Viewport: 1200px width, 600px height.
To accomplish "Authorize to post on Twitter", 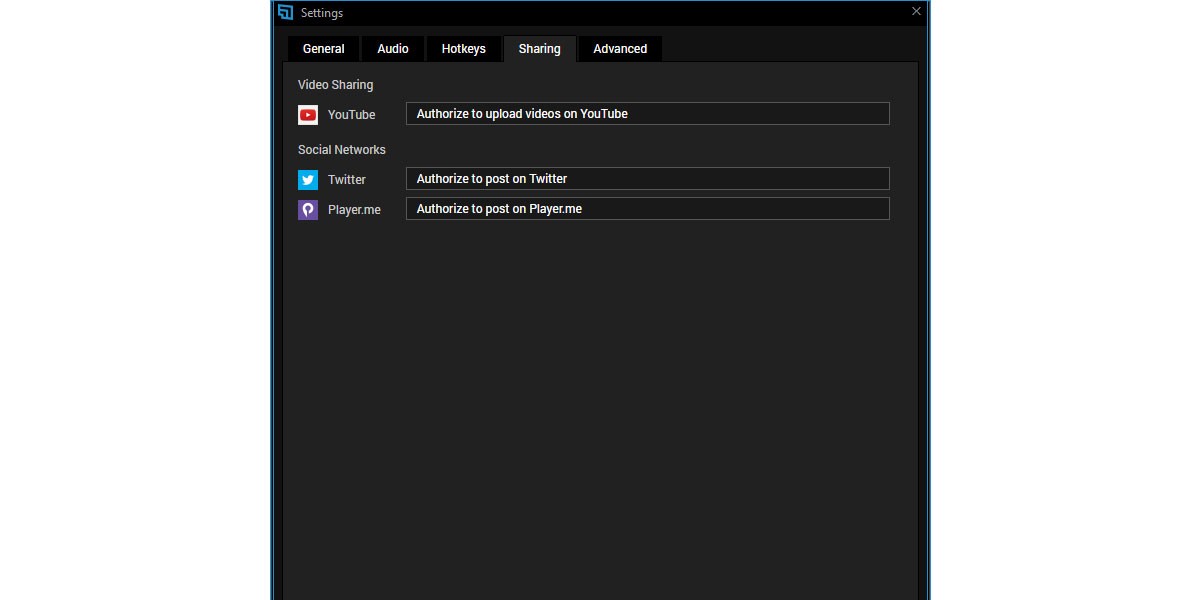I will (x=647, y=178).
